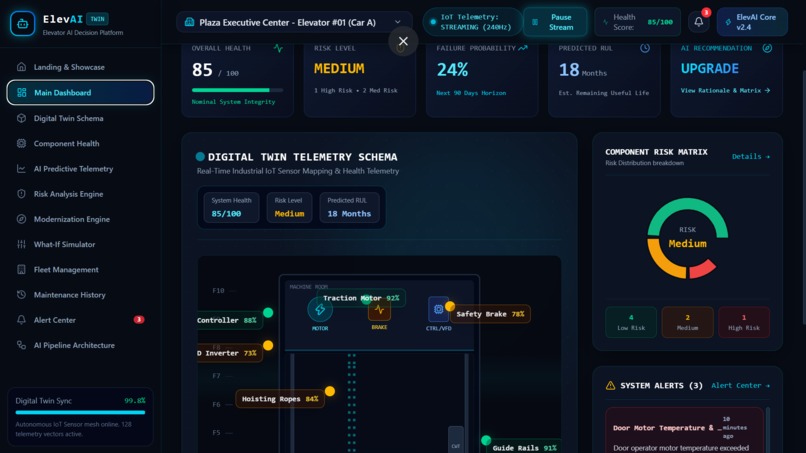806x453 pixels.
Task: Click the CTRL/VFD chip icon
Action: click(x=438, y=309)
